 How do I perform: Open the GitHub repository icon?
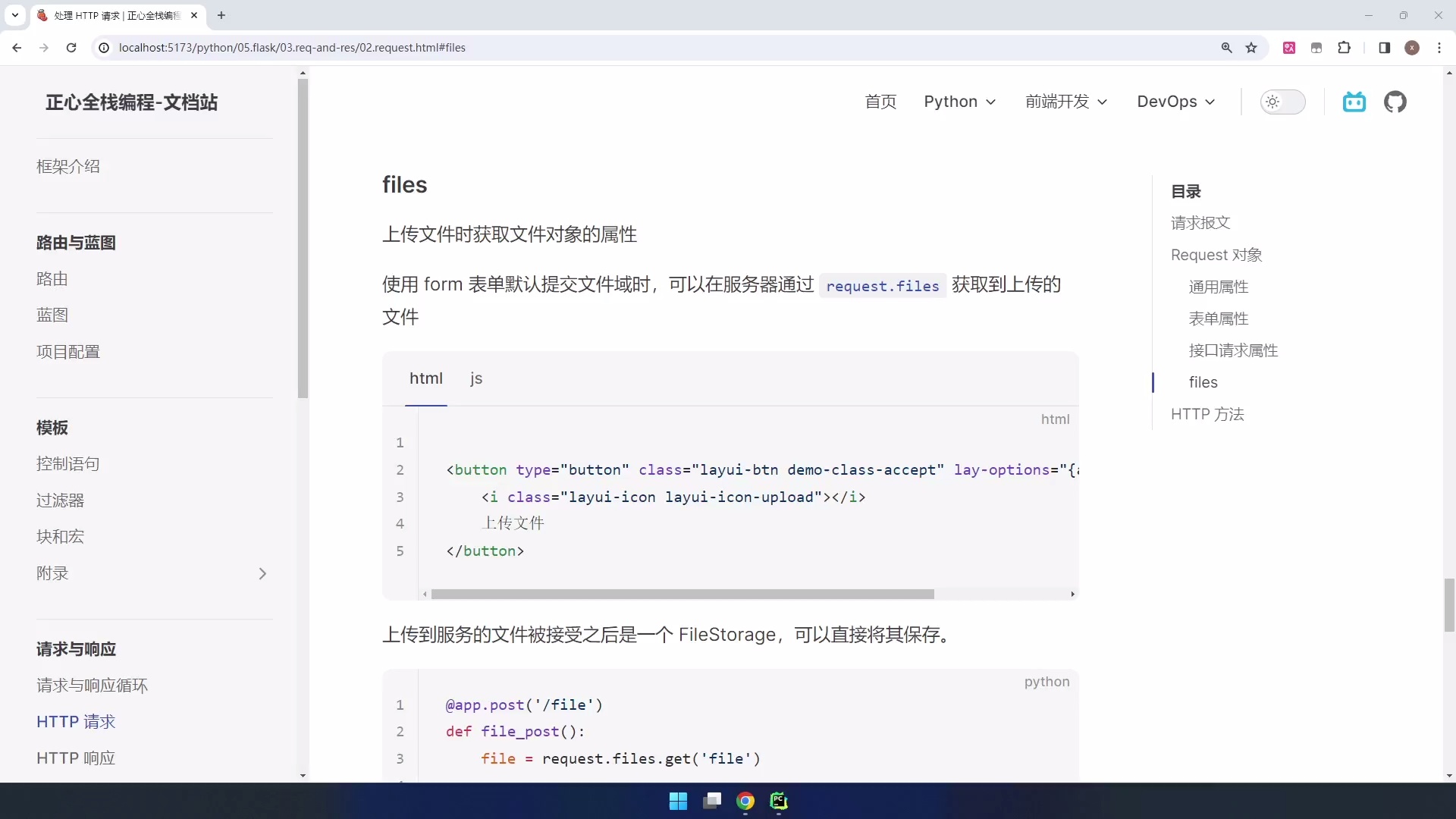coord(1396,102)
